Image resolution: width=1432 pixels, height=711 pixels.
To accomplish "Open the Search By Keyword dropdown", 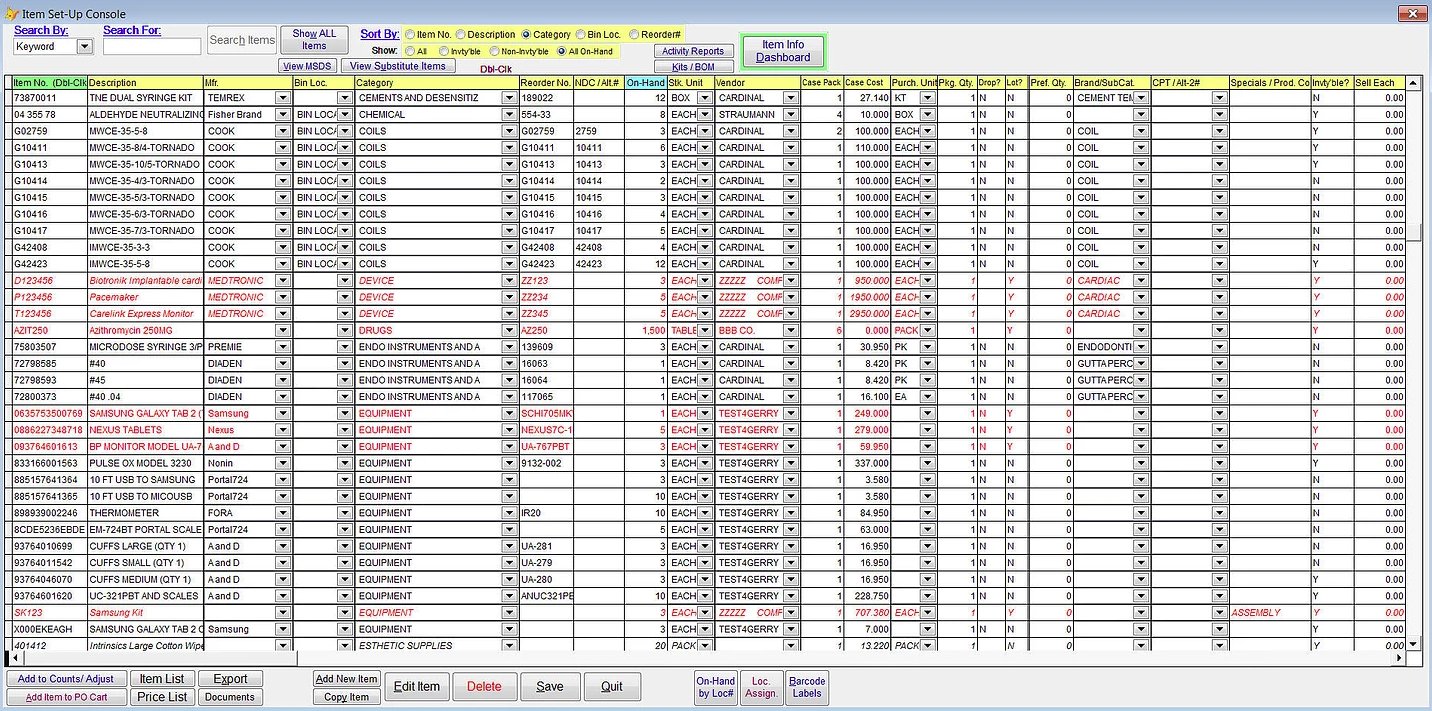I will point(83,46).
